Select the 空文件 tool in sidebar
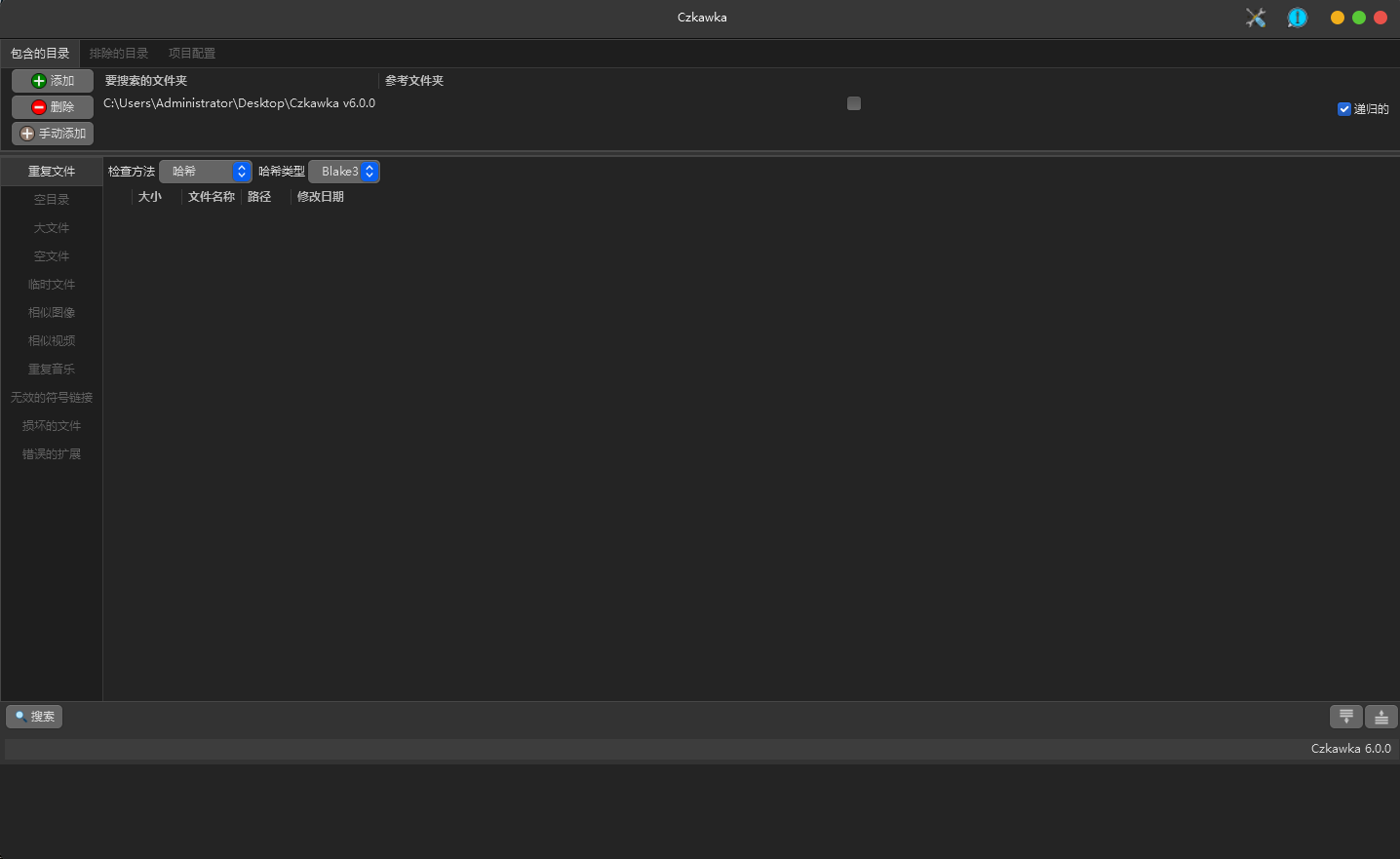The width and height of the screenshot is (1400, 859). [x=52, y=256]
